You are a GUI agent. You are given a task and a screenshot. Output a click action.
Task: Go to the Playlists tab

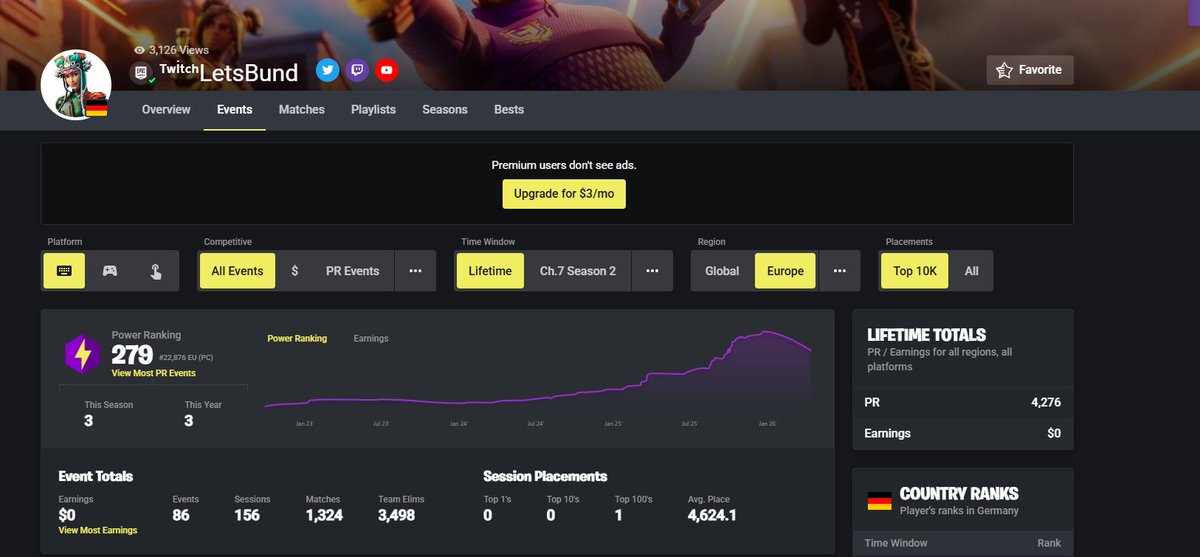[x=373, y=109]
